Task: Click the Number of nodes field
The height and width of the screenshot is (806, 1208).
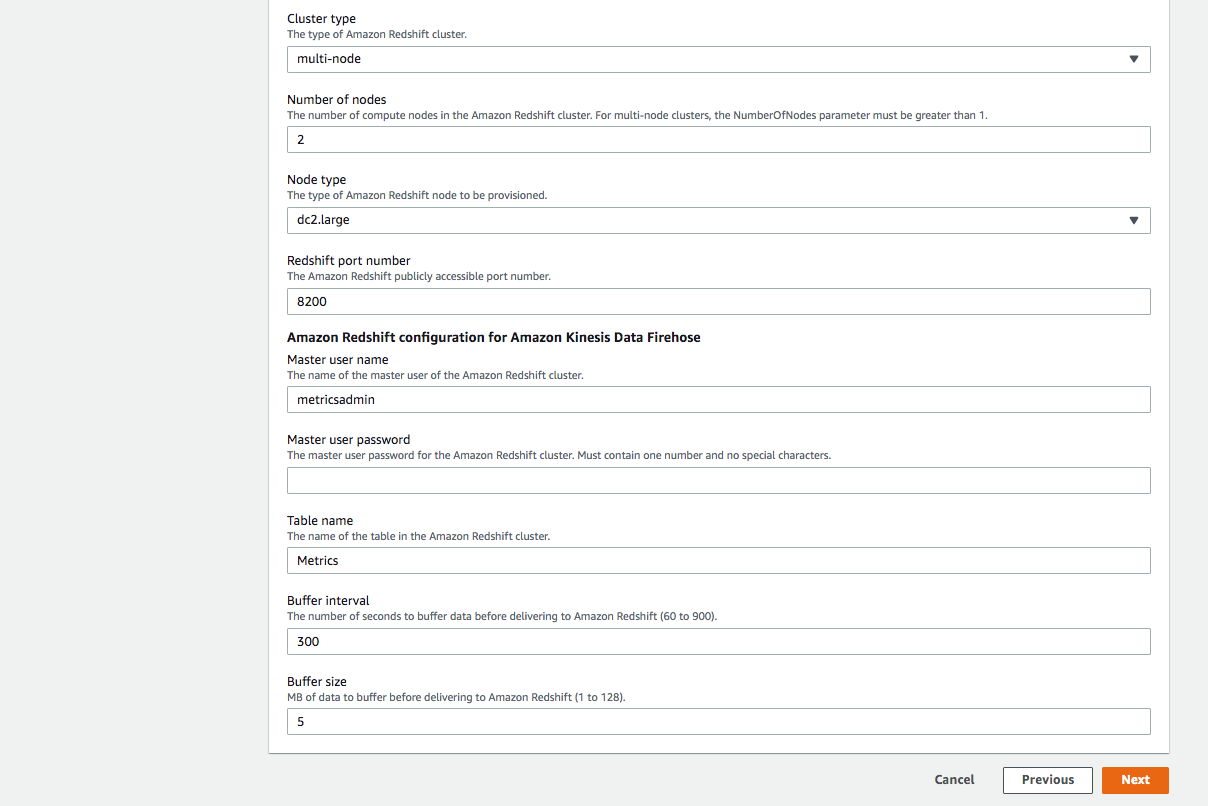Action: [718, 140]
